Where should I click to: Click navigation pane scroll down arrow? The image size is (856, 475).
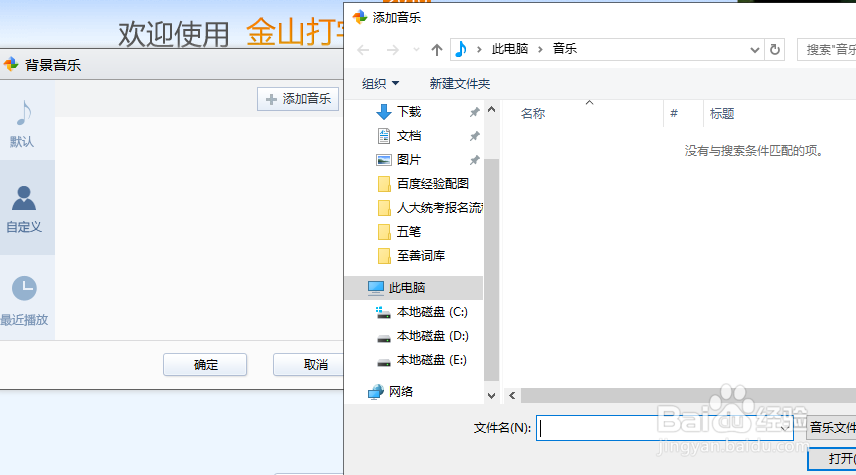tap(491, 396)
